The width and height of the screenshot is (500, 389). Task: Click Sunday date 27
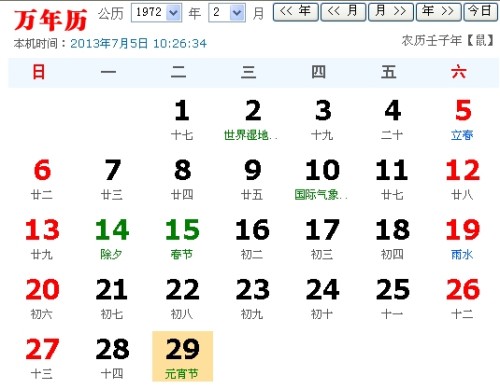42,358
